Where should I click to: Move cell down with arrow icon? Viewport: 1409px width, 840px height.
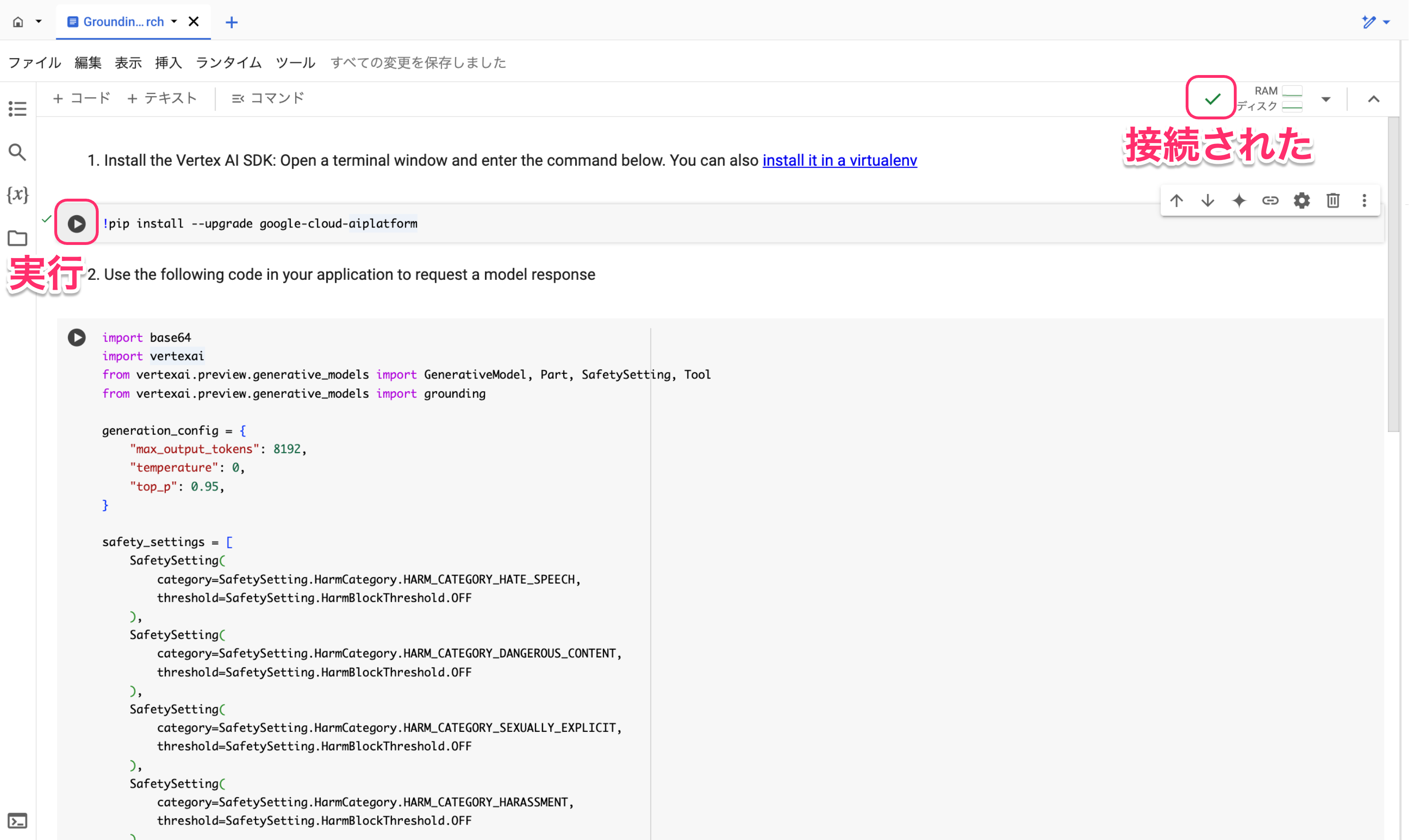tap(1207, 201)
